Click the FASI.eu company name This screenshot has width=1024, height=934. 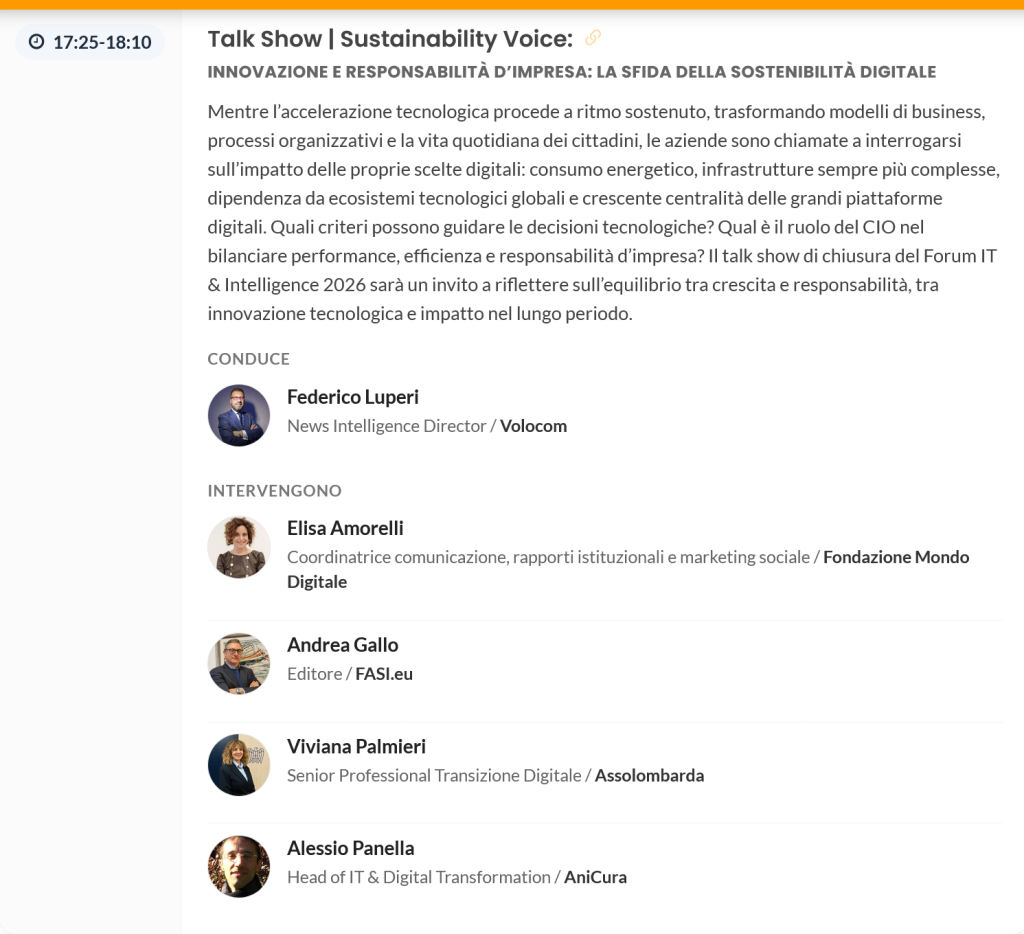tap(384, 674)
